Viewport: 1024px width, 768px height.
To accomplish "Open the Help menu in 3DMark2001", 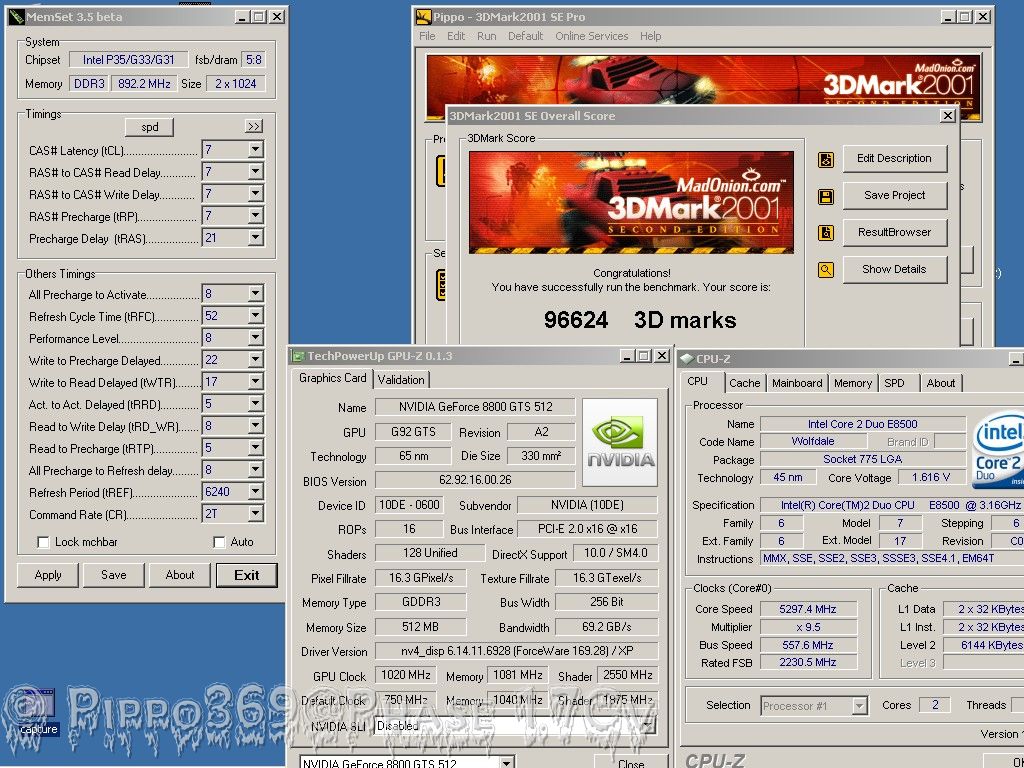I will coord(650,36).
